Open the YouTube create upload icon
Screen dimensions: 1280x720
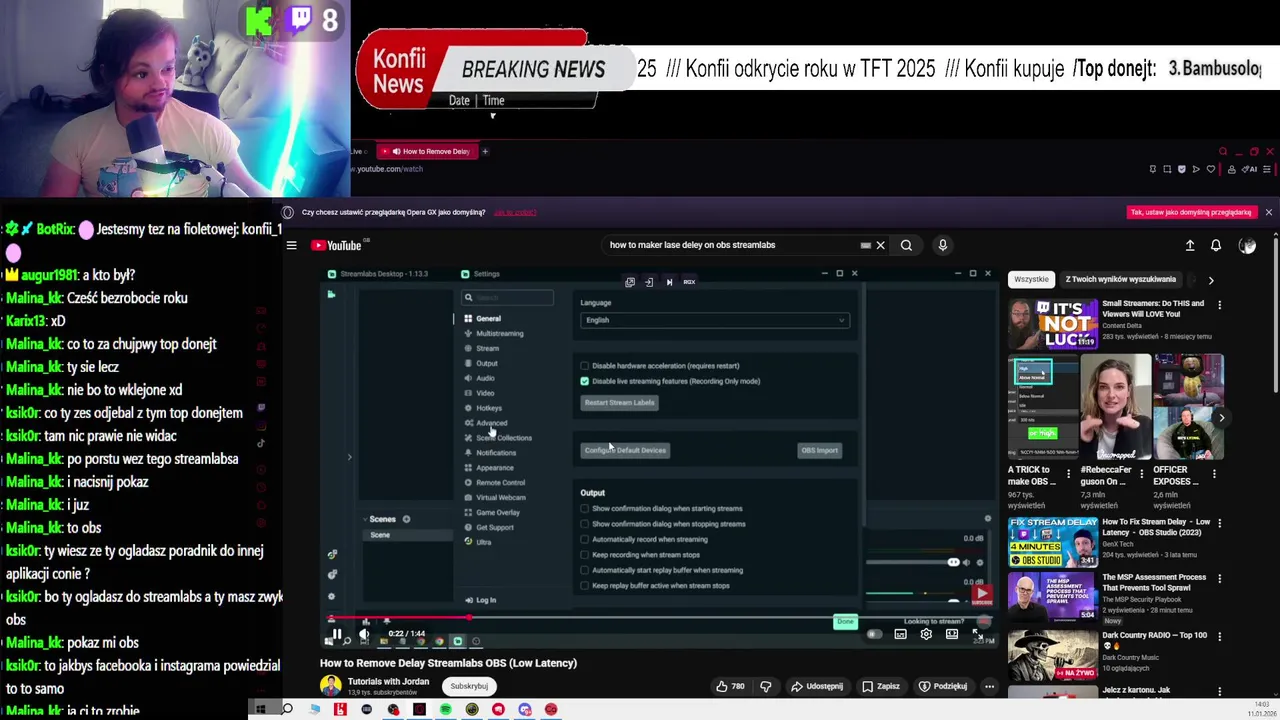pyautogui.click(x=1190, y=245)
